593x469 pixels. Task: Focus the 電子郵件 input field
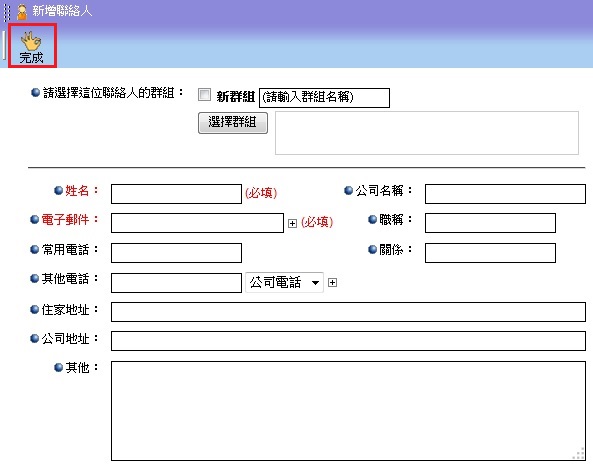(x=197, y=223)
